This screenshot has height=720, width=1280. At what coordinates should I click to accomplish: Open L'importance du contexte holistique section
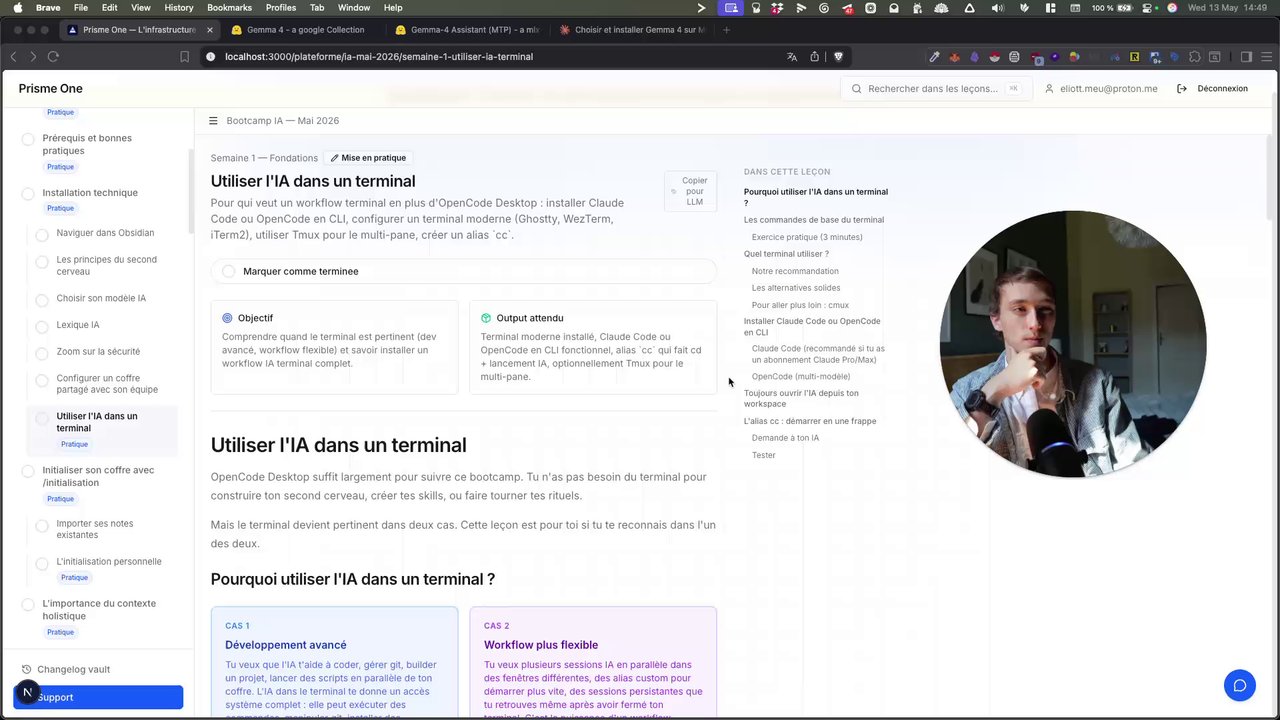click(x=99, y=610)
